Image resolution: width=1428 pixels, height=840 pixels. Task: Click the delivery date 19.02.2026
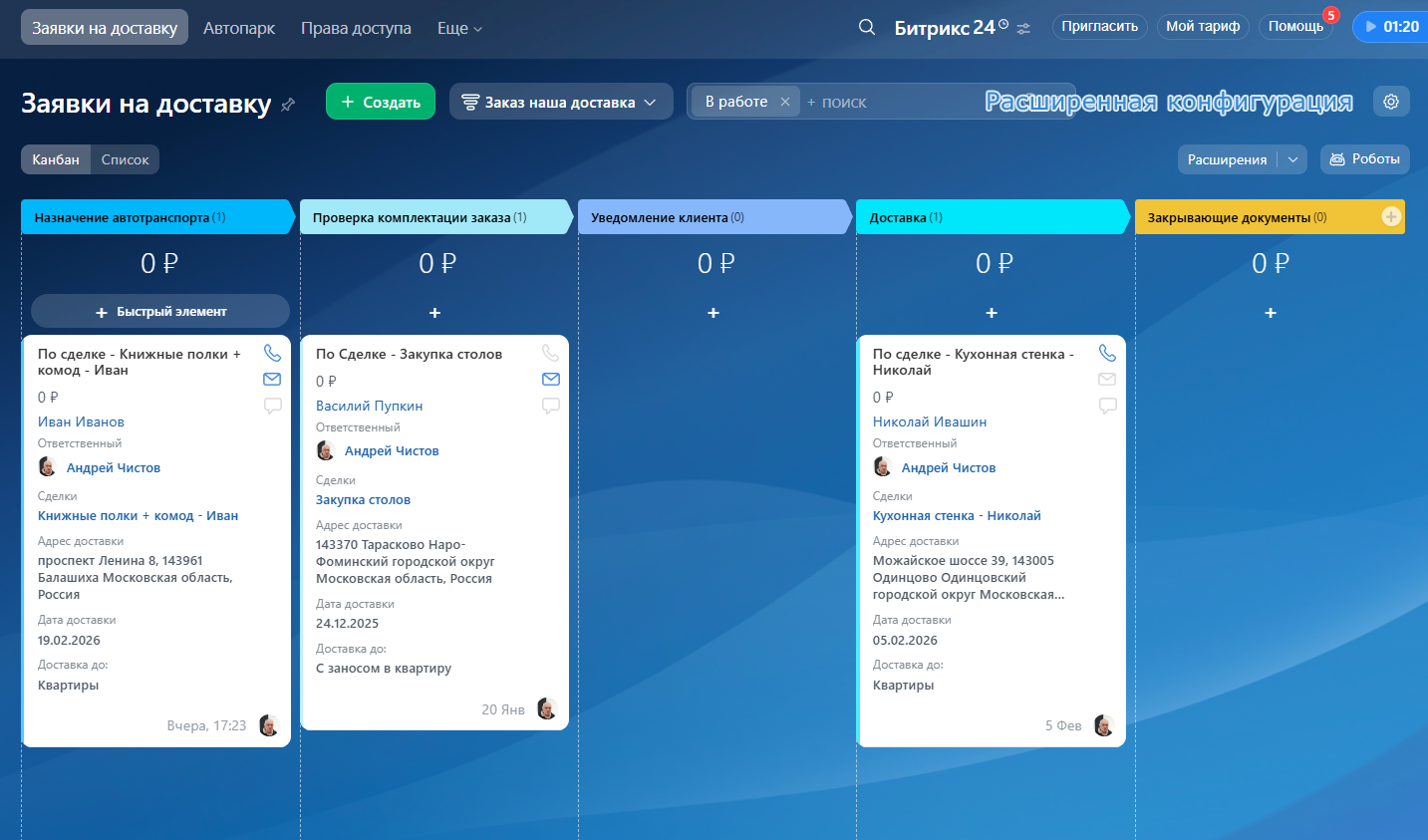(x=69, y=640)
